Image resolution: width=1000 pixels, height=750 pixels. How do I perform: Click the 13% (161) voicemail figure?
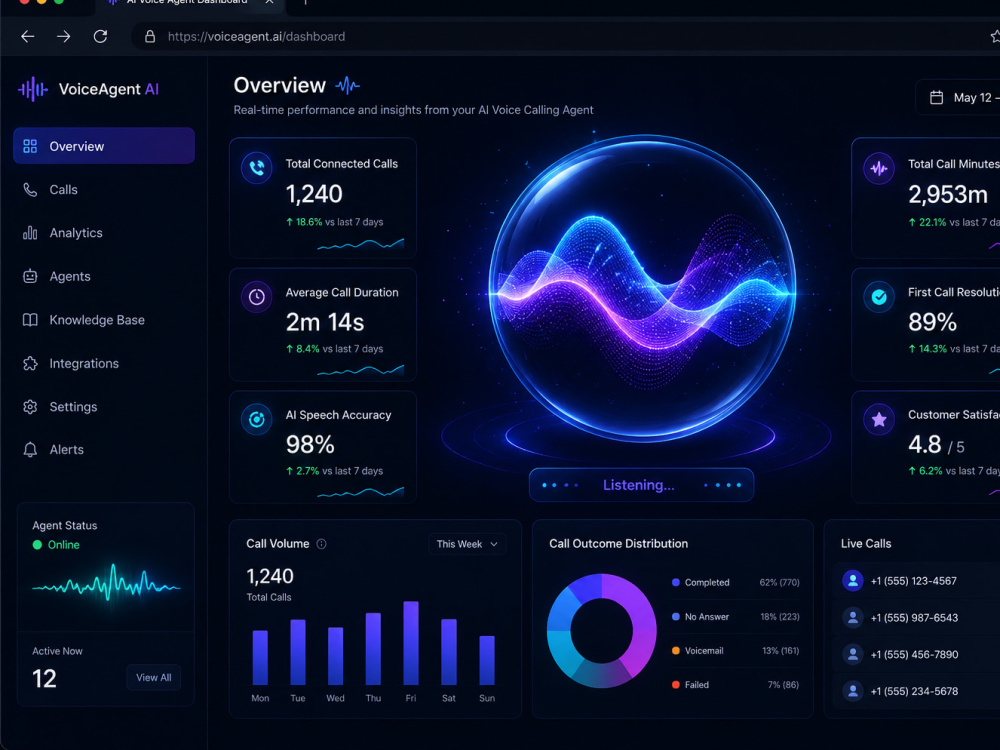tap(781, 651)
